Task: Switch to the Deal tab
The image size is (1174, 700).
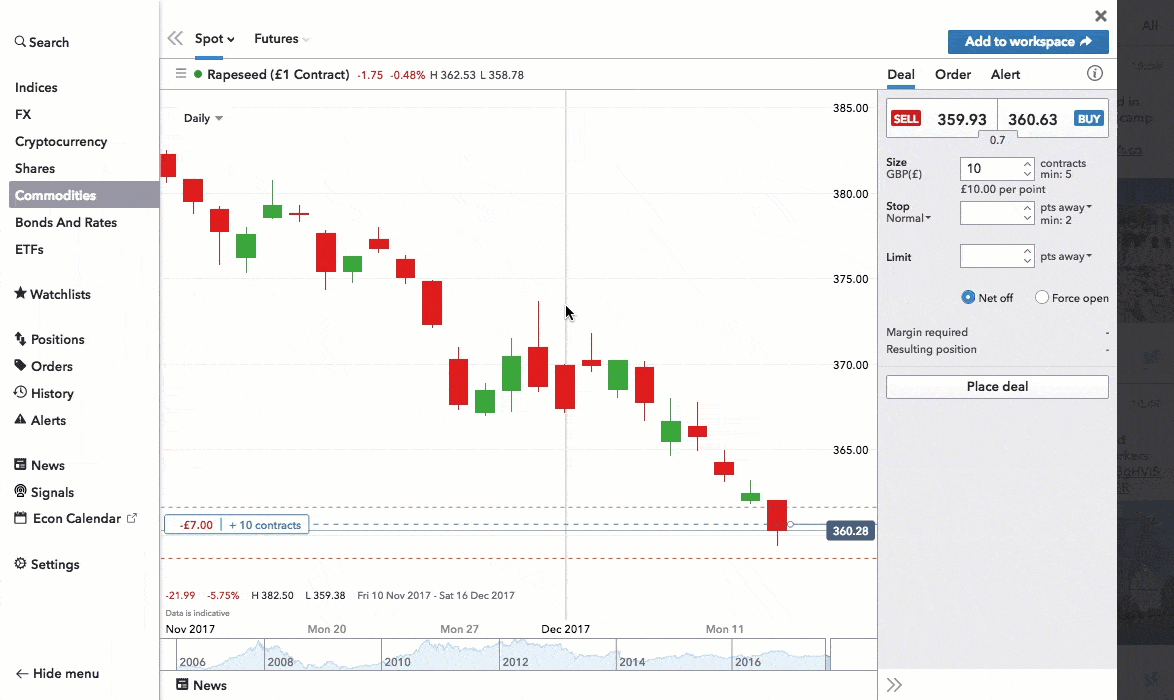Action: pyautogui.click(x=901, y=74)
